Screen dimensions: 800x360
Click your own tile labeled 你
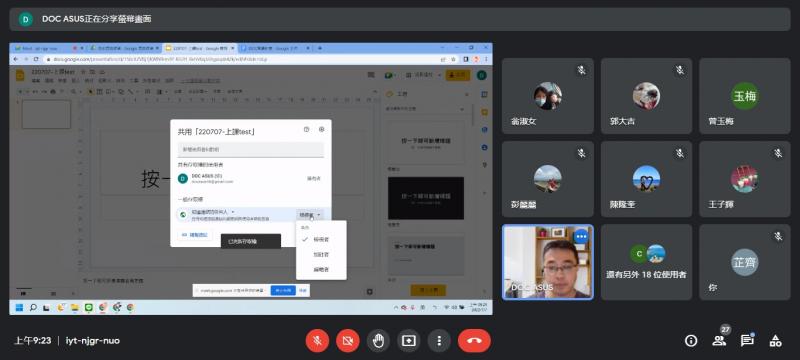click(x=744, y=262)
